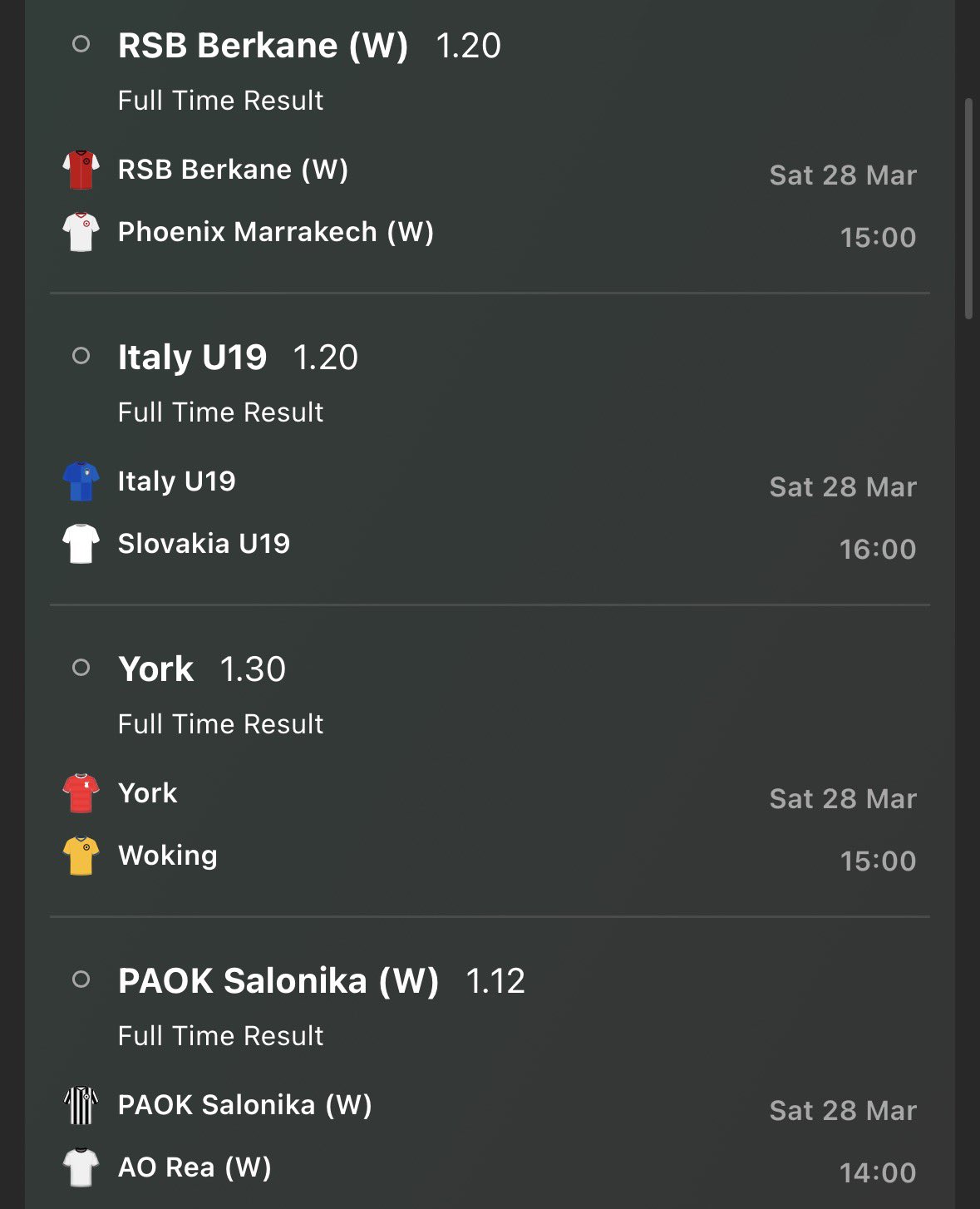Viewport: 980px width, 1209px height.
Task: Click PAOK Salonika striped jersey icon
Action: pos(81,1105)
